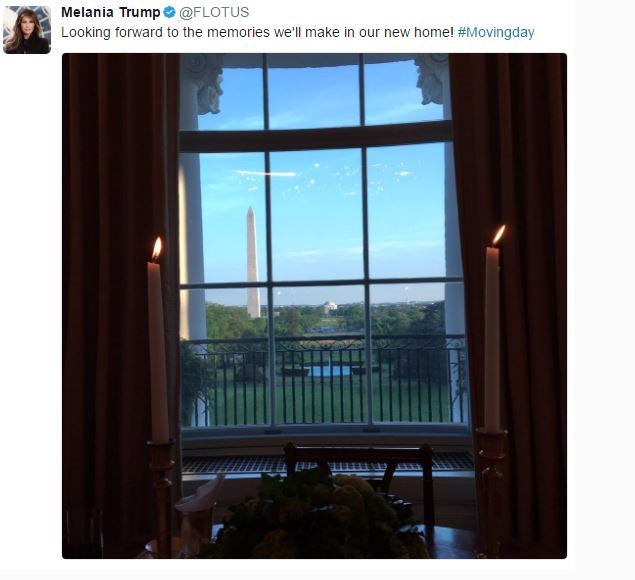Click the South Lawn fountain in photo
Viewport: 635px width, 580px height.
click(x=328, y=371)
